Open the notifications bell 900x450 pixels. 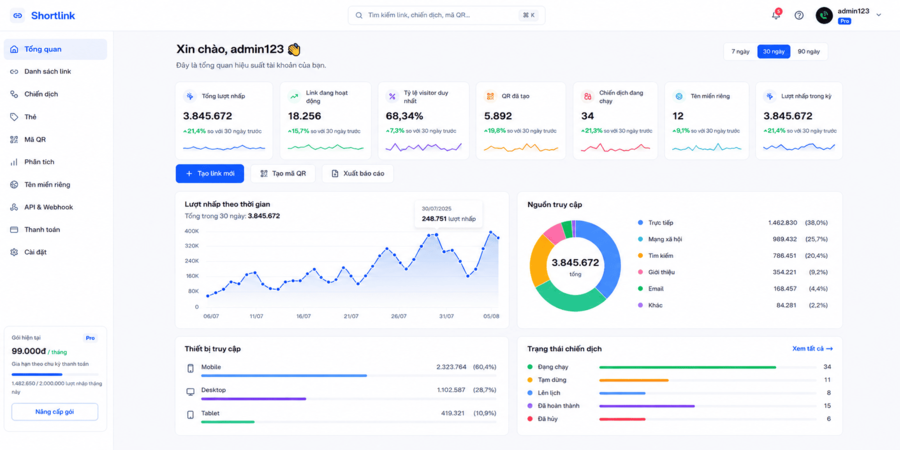click(x=776, y=15)
